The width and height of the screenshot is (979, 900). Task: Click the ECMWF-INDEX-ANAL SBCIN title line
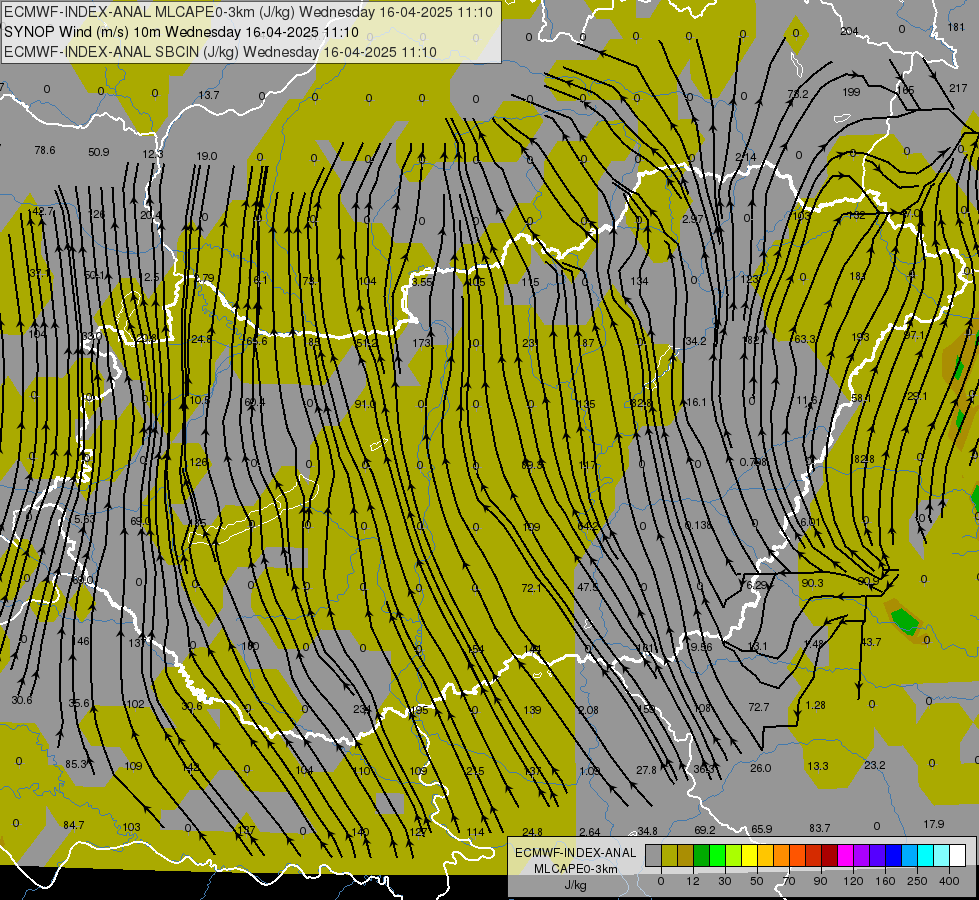coord(220,52)
